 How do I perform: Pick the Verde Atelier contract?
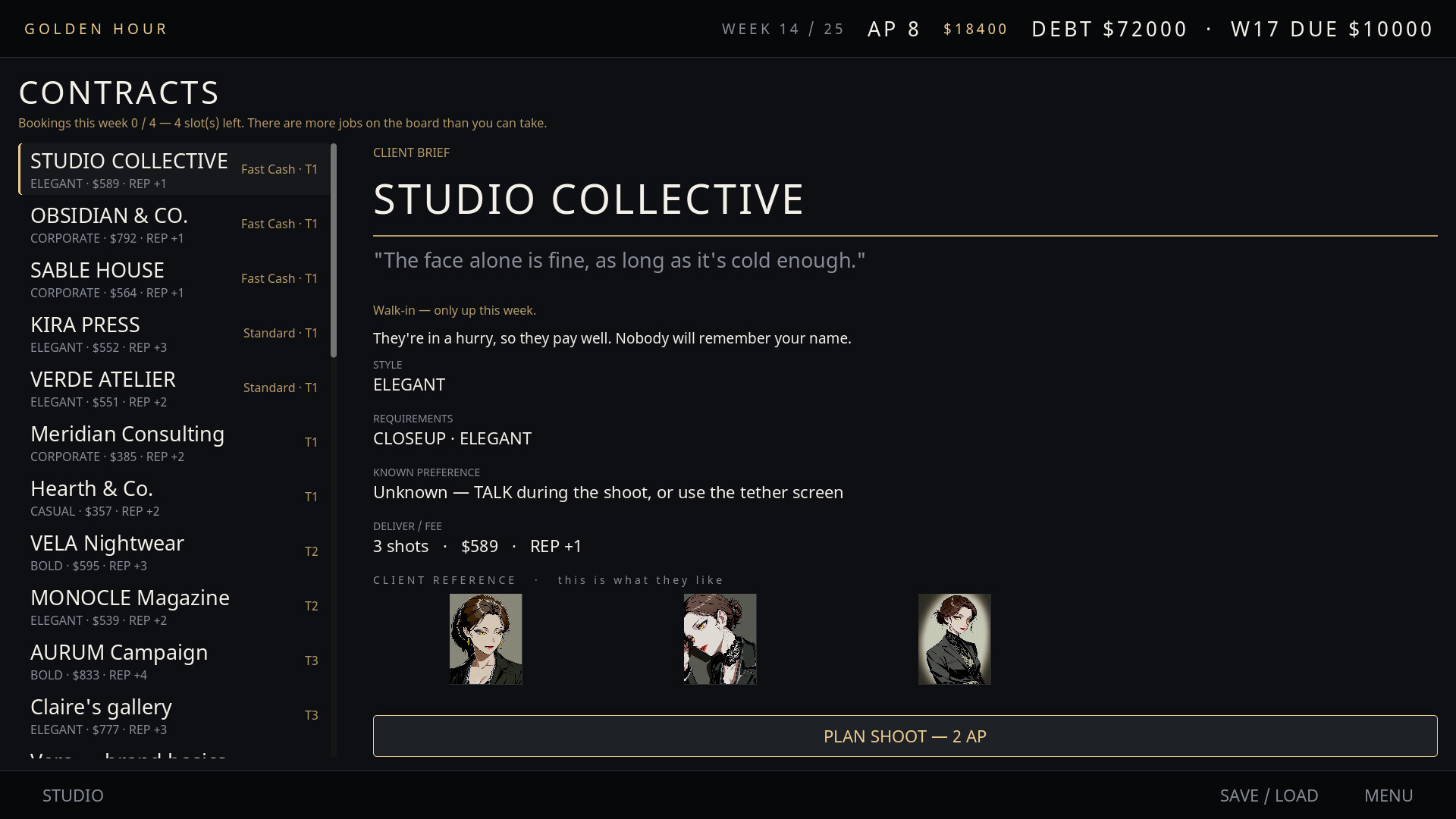pos(174,388)
